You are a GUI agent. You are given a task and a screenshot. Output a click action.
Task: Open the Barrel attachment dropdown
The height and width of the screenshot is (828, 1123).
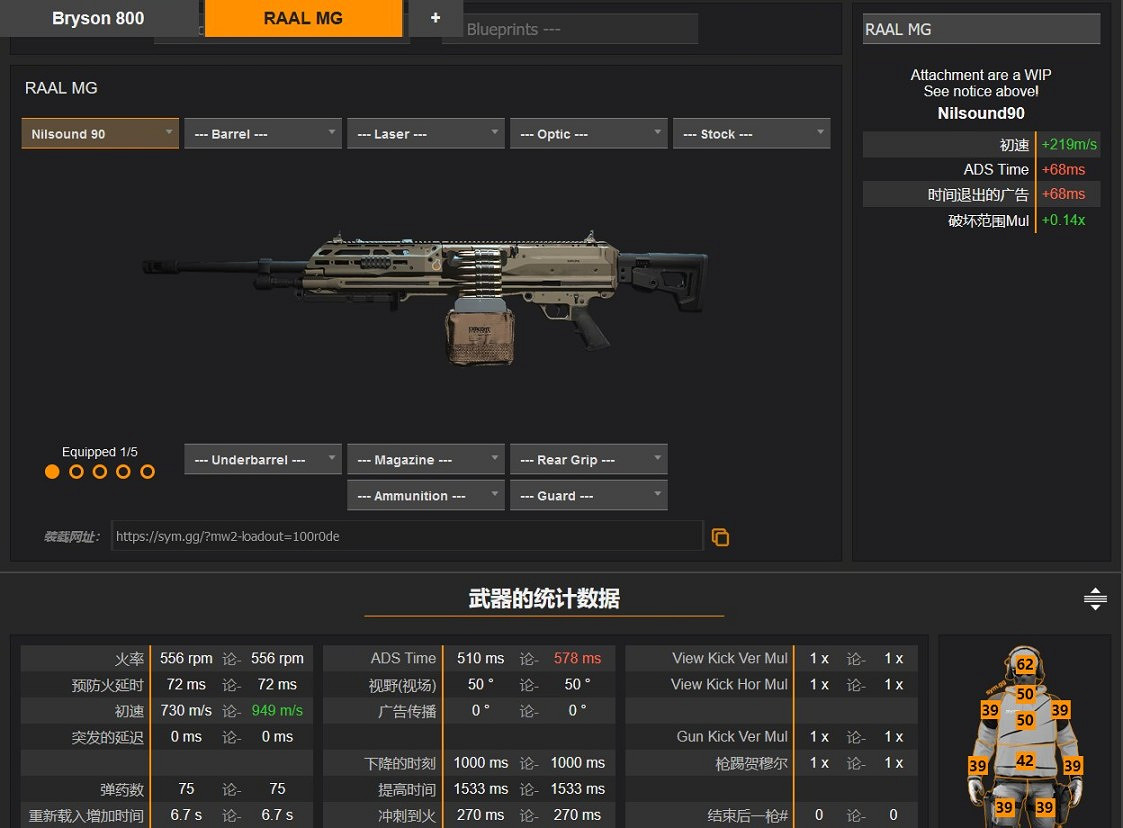[x=263, y=134]
